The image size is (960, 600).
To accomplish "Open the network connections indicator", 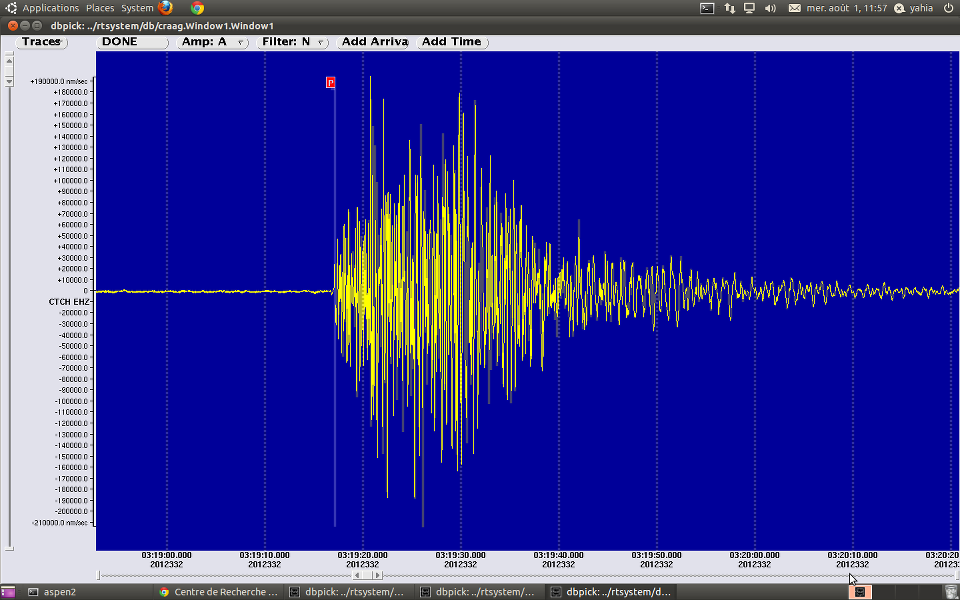I will point(728,7).
